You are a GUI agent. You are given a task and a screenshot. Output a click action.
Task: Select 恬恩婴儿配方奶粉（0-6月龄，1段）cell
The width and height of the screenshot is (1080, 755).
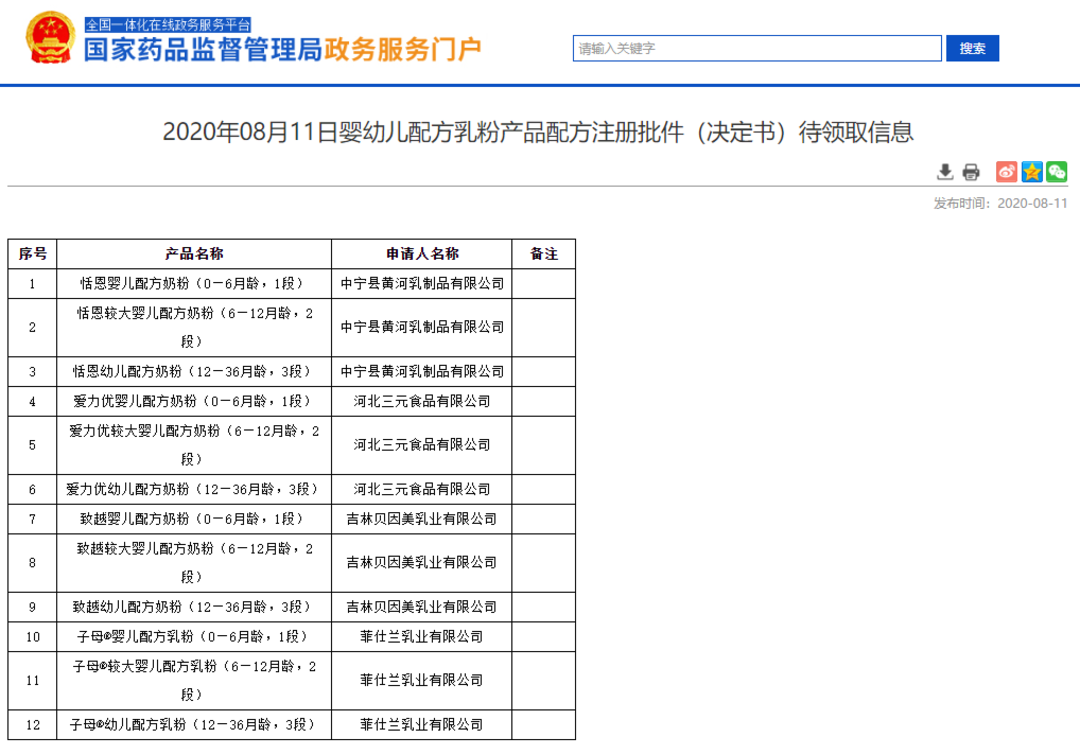pyautogui.click(x=194, y=284)
